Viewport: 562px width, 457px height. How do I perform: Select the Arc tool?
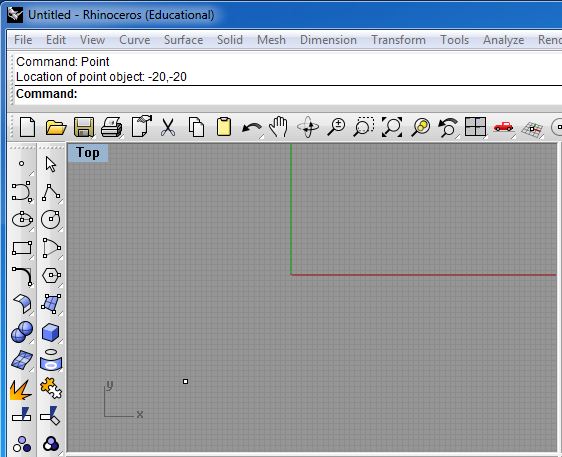pos(52,247)
